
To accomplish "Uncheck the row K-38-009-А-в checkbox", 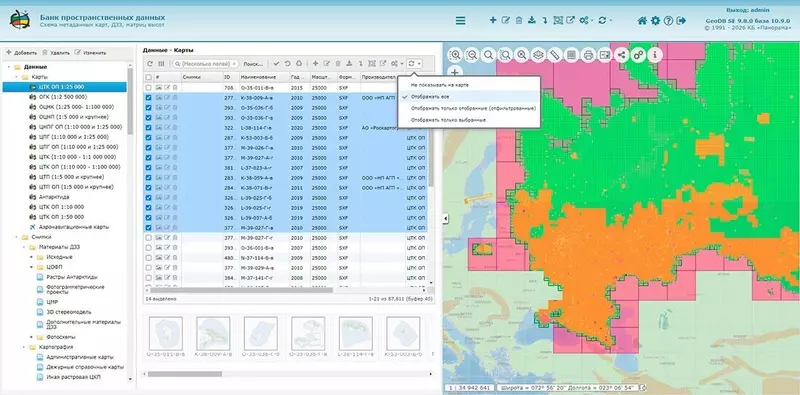I will [148, 97].
